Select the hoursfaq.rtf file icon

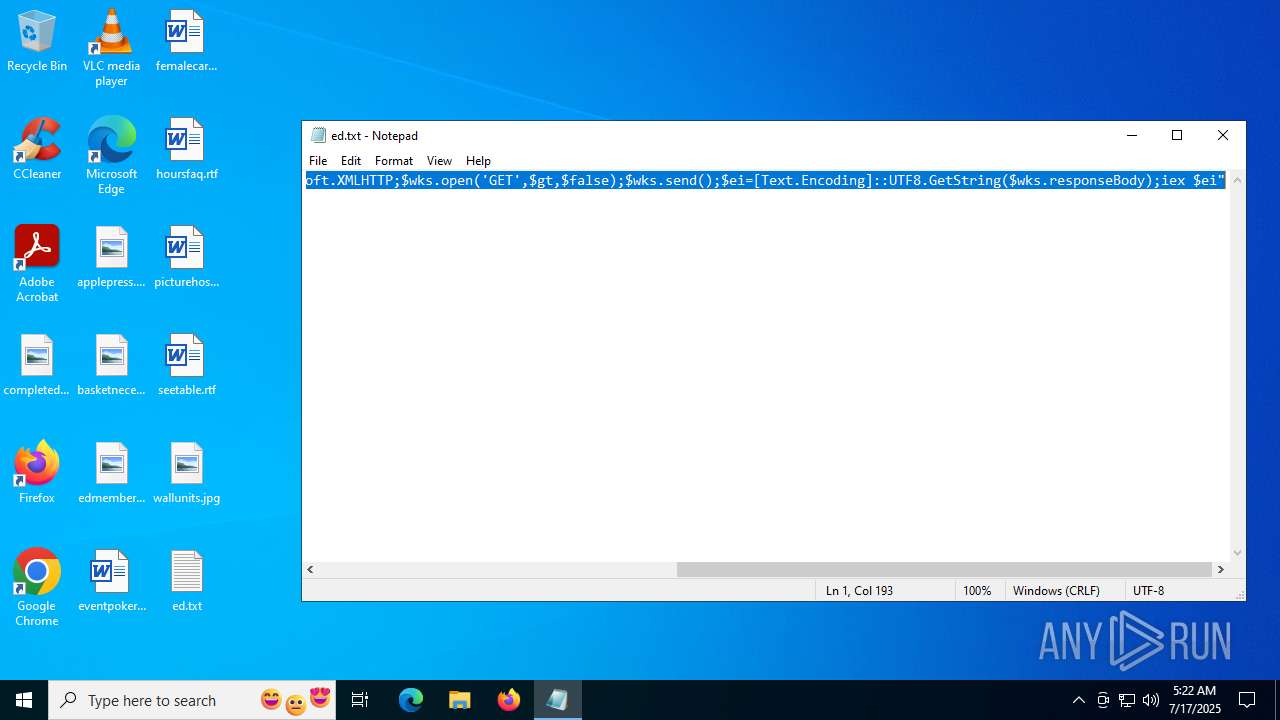[186, 150]
